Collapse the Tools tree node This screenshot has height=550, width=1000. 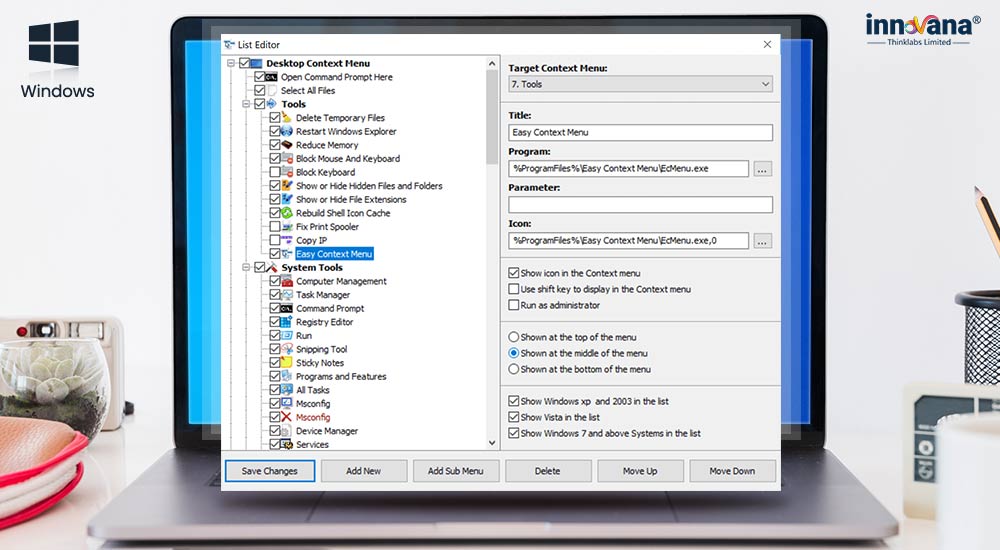[247, 104]
